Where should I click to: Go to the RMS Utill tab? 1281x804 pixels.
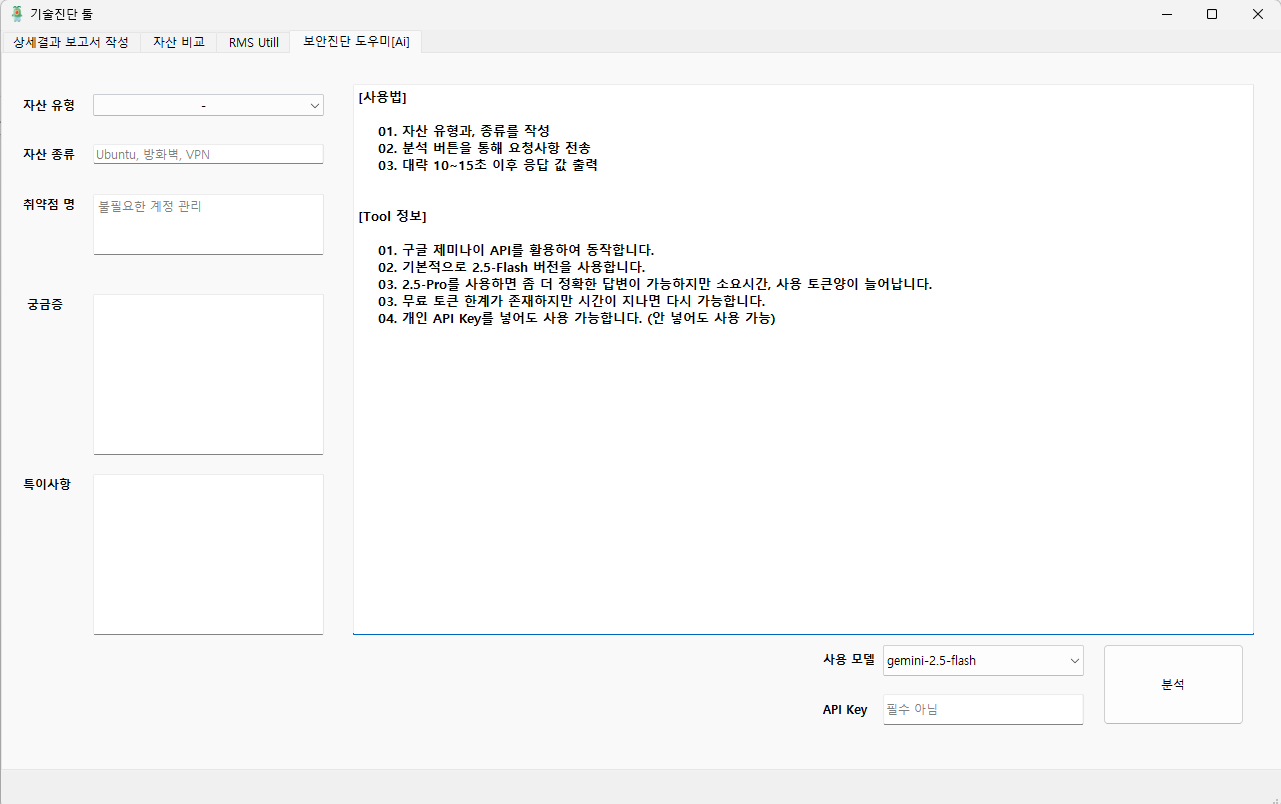tap(254, 42)
